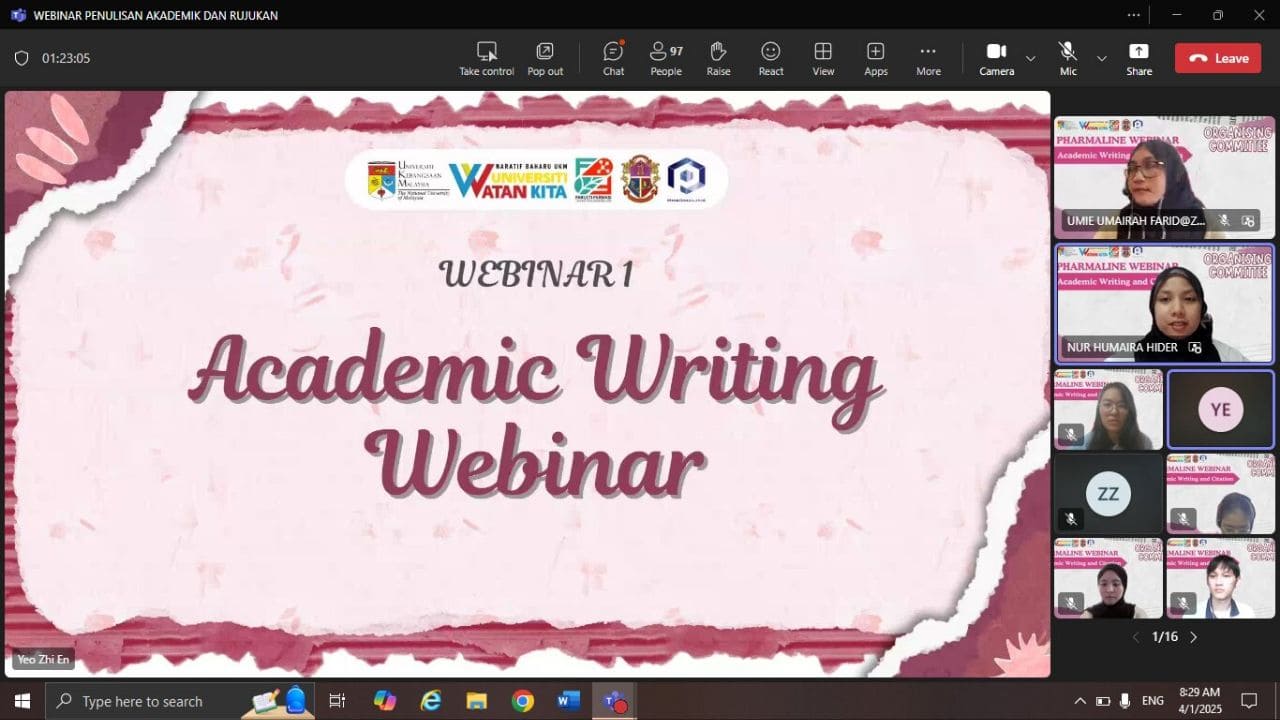Image resolution: width=1280 pixels, height=720 pixels.
Task: Click Take control of shared screen
Action: (x=486, y=58)
